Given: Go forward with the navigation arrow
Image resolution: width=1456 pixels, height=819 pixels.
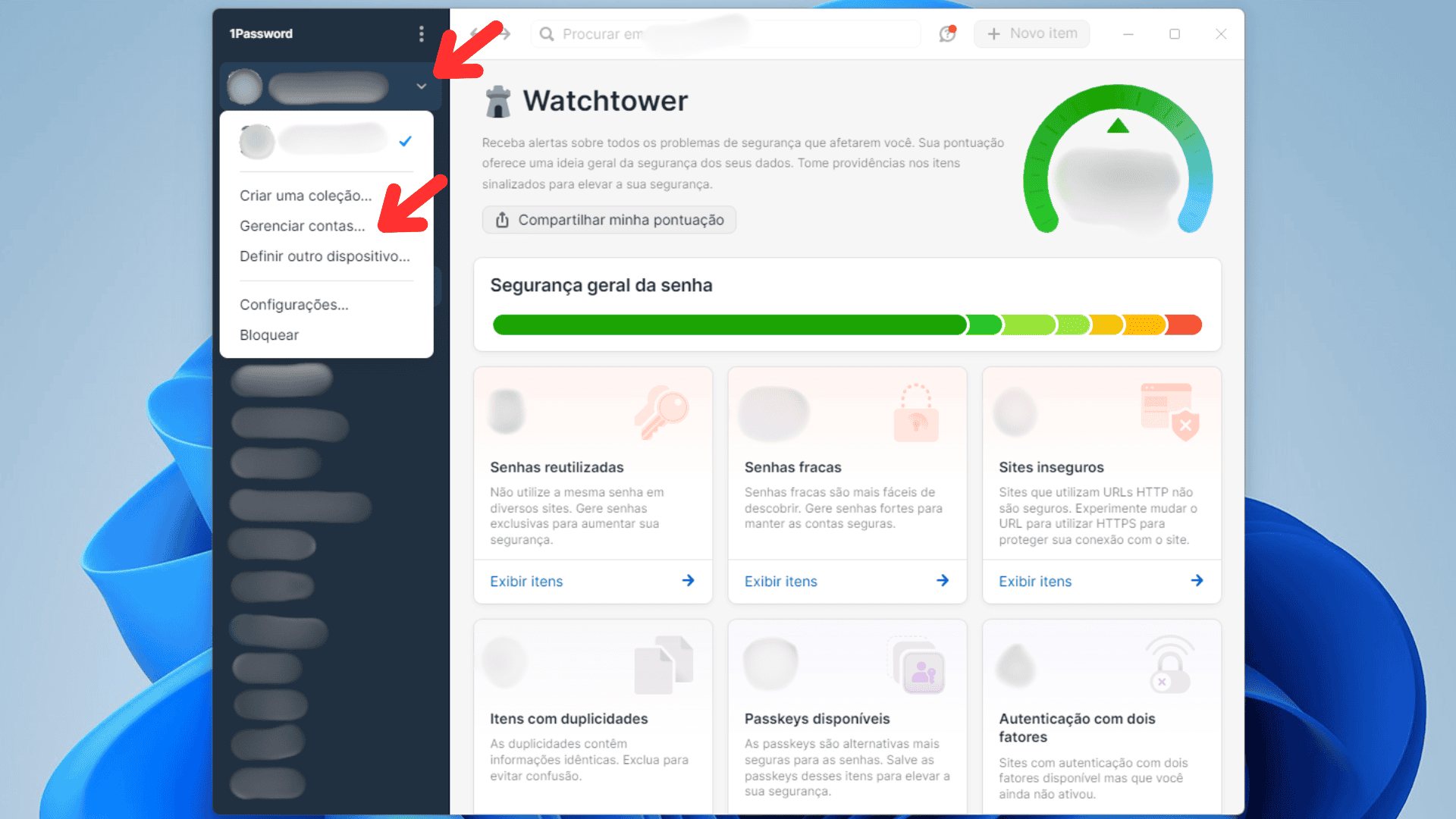Looking at the screenshot, I should point(504,33).
